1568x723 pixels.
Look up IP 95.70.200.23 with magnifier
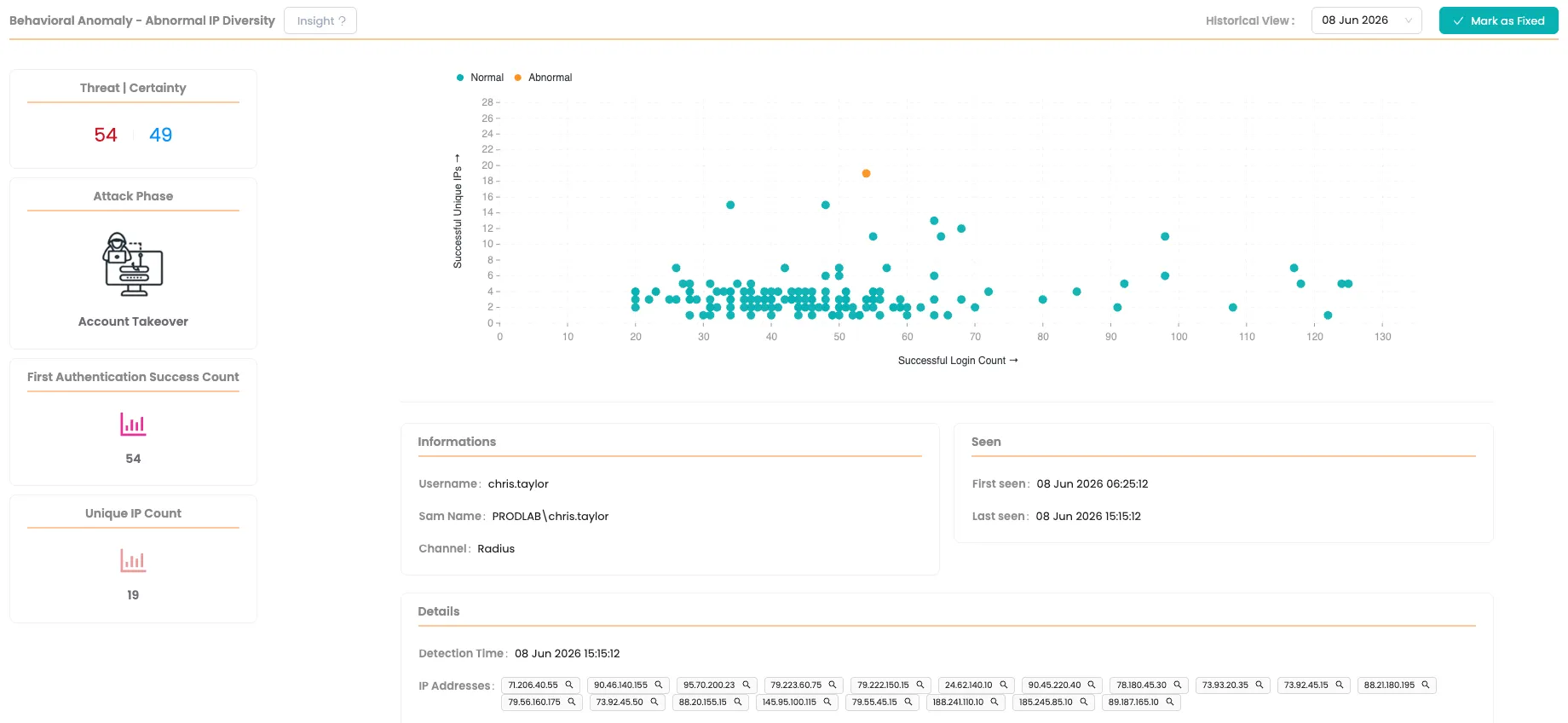tap(747, 685)
